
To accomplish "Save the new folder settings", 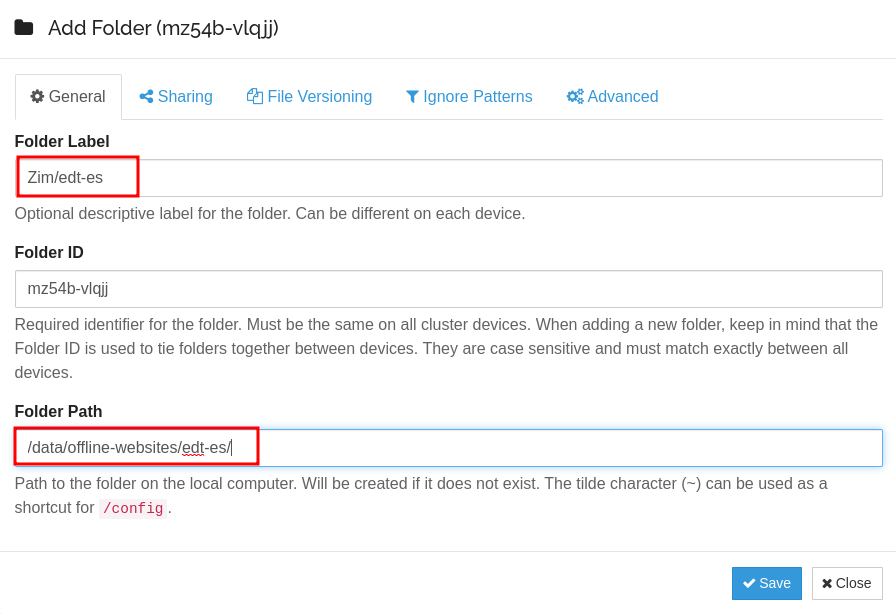I will click(x=766, y=583).
